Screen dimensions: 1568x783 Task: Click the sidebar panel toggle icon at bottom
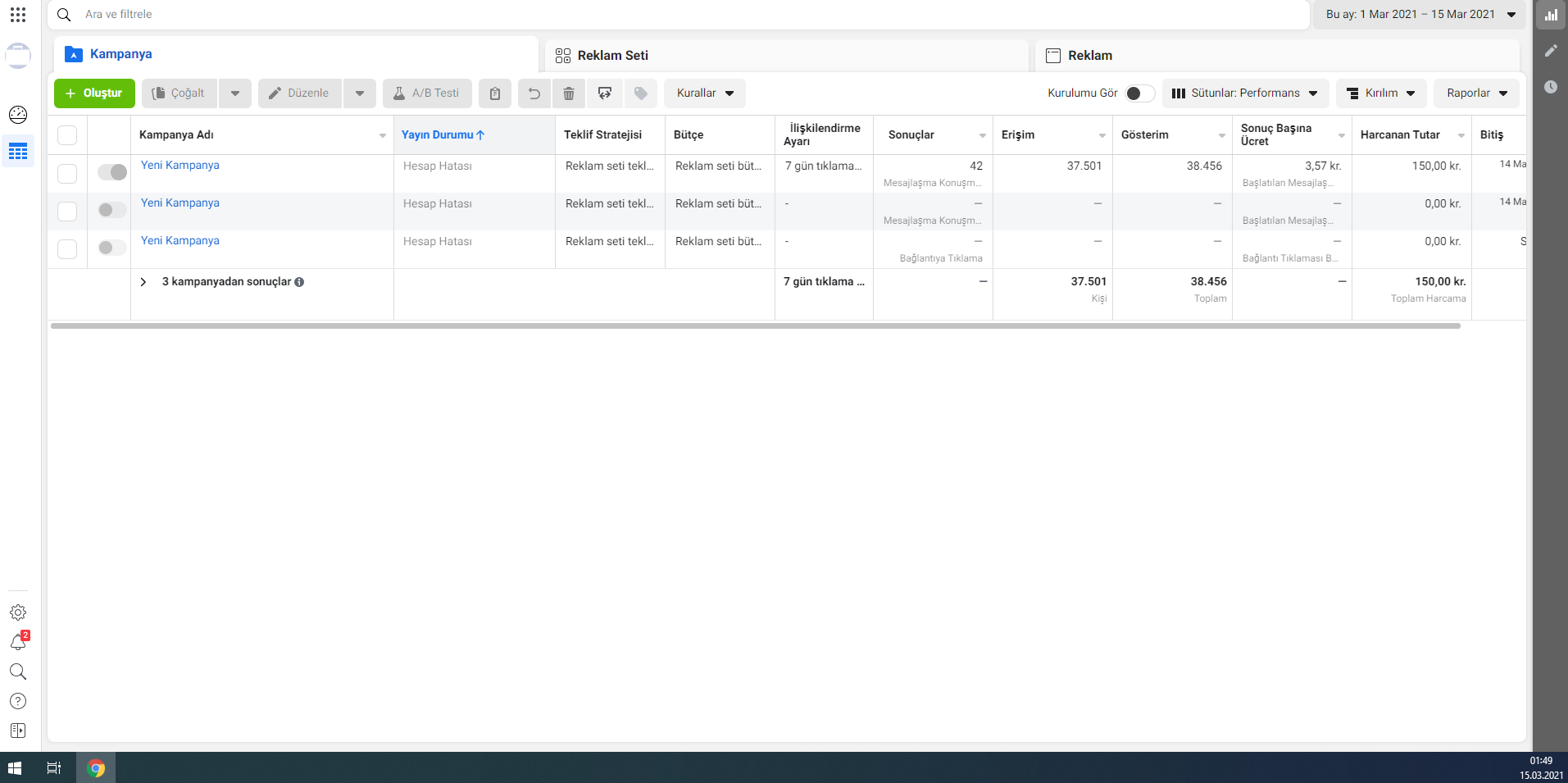18,731
